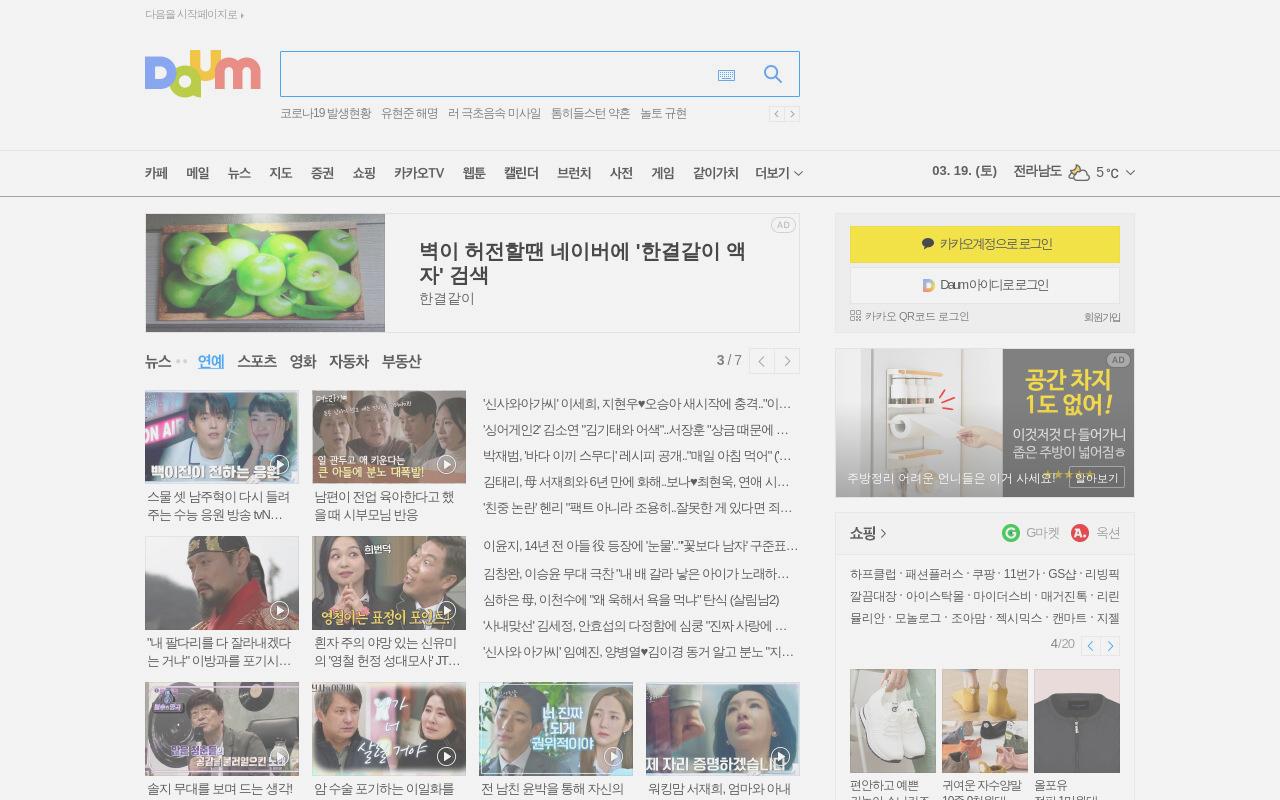Show previous trending search keywords
The width and height of the screenshot is (1280, 800).
pos(776,114)
